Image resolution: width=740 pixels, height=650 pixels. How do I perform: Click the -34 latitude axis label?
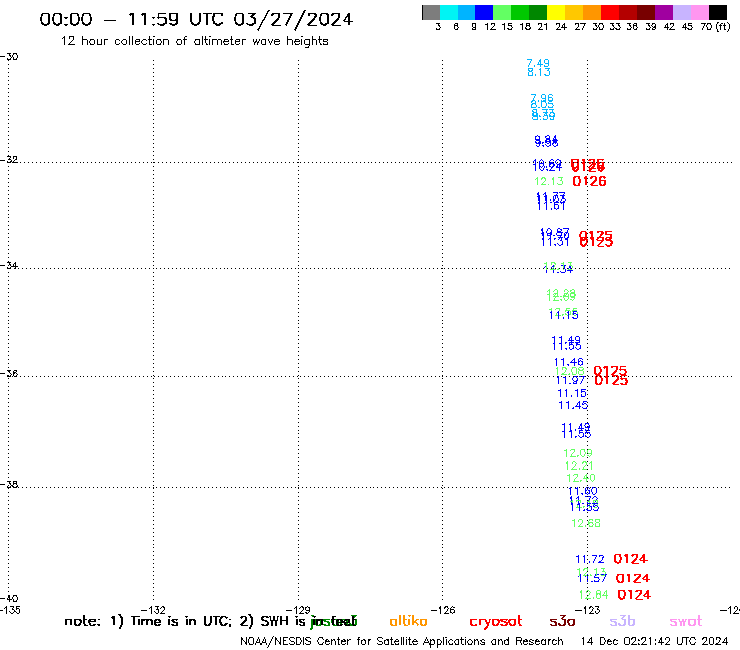(9, 266)
